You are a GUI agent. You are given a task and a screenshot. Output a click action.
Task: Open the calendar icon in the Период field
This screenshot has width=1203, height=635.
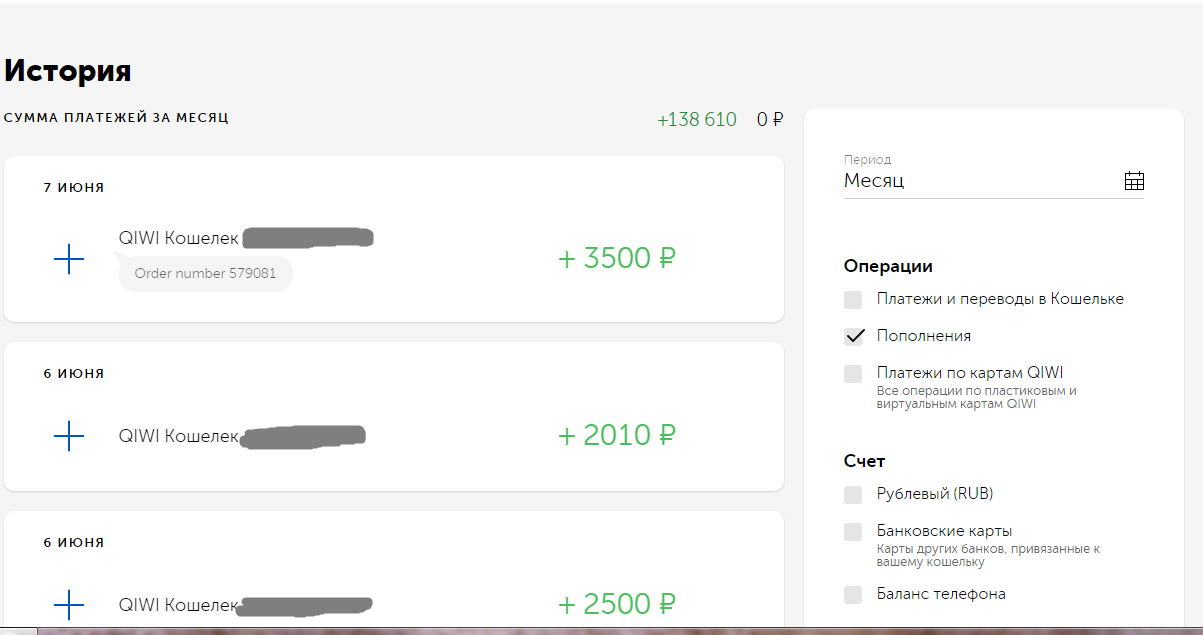click(x=1134, y=181)
